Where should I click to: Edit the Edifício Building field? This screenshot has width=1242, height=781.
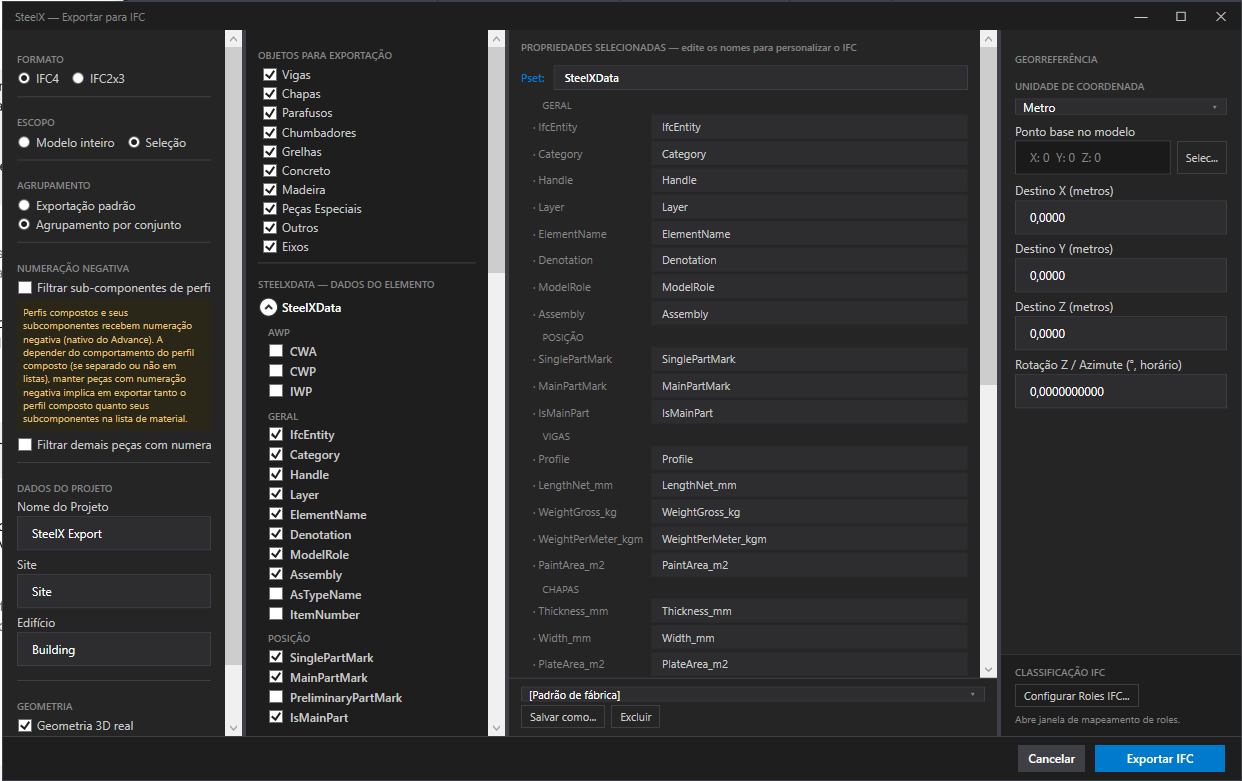pos(114,649)
